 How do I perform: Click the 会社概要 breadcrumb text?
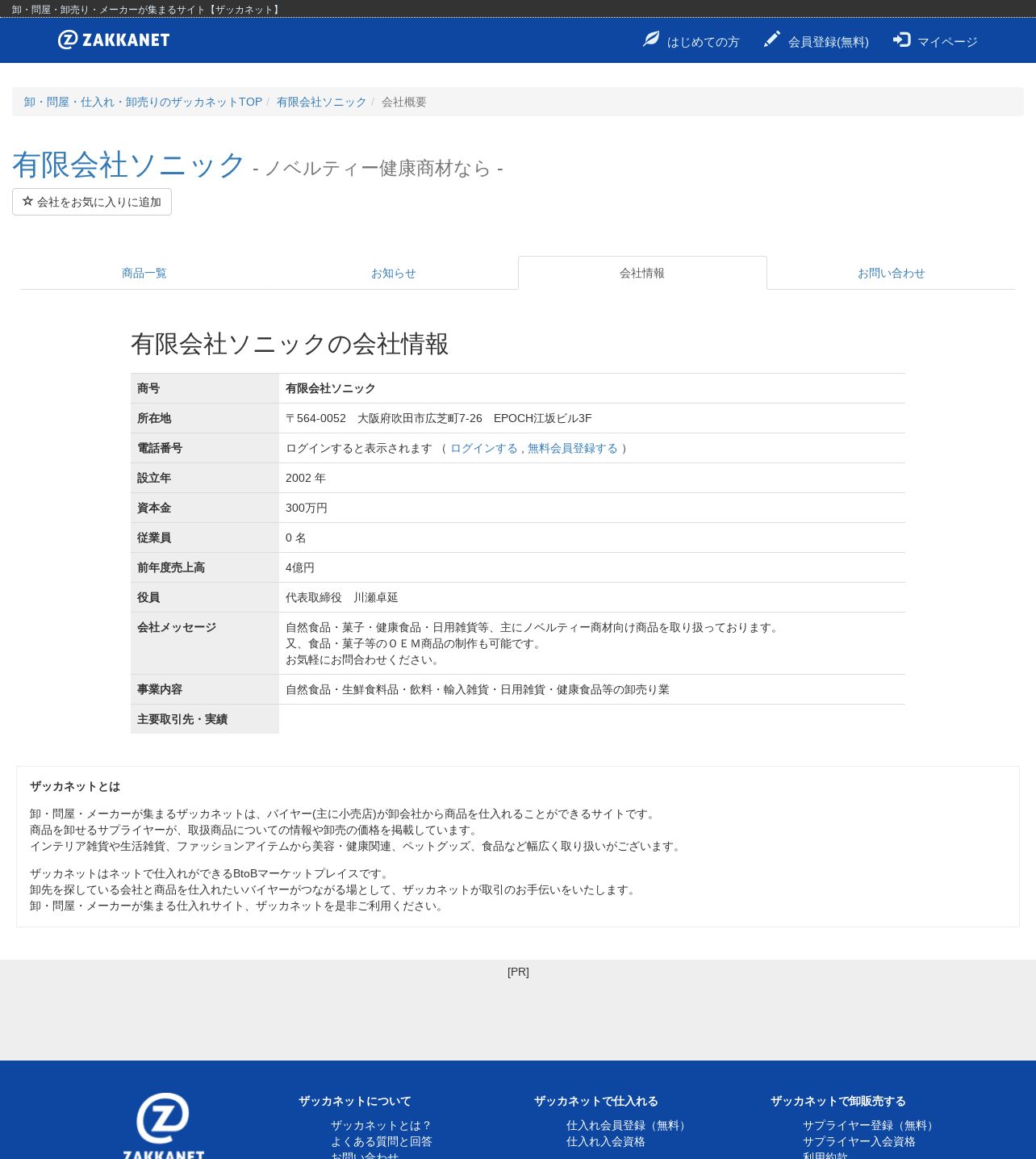pyautogui.click(x=404, y=102)
